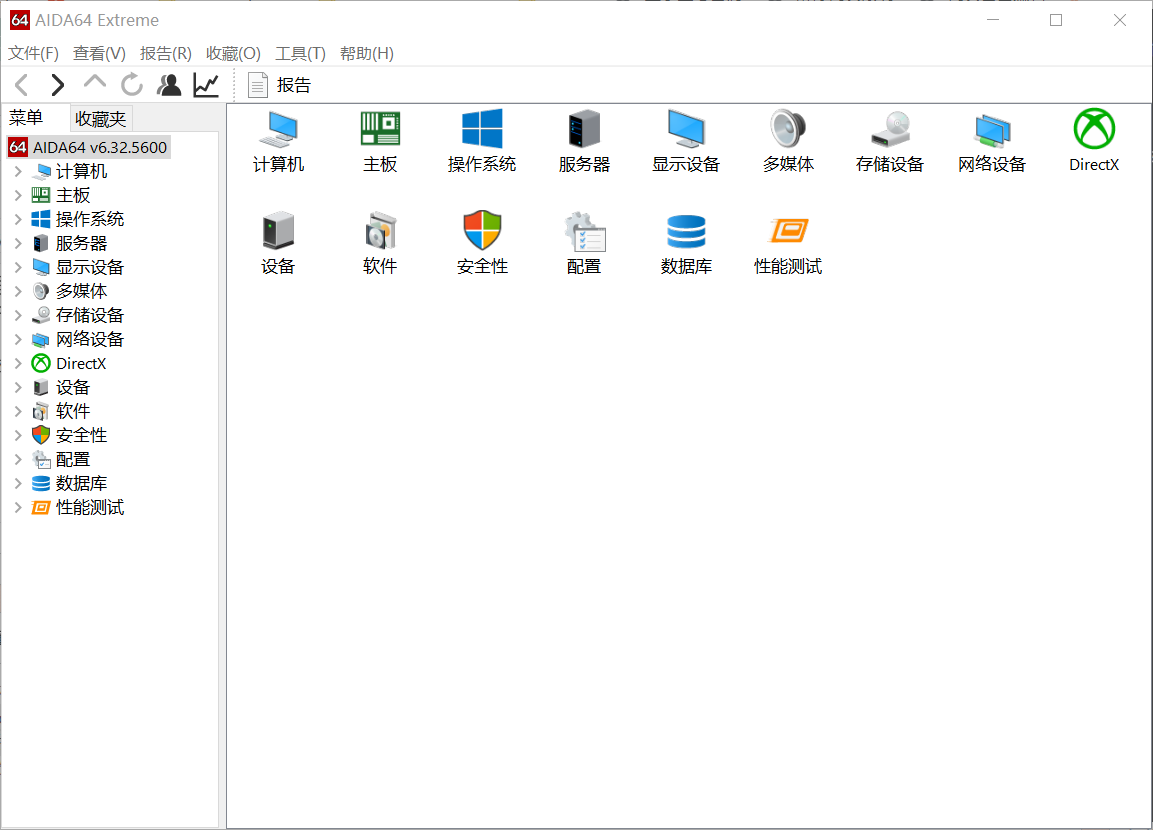
Task: Click the back arrow in the toolbar
Action: 21,85
